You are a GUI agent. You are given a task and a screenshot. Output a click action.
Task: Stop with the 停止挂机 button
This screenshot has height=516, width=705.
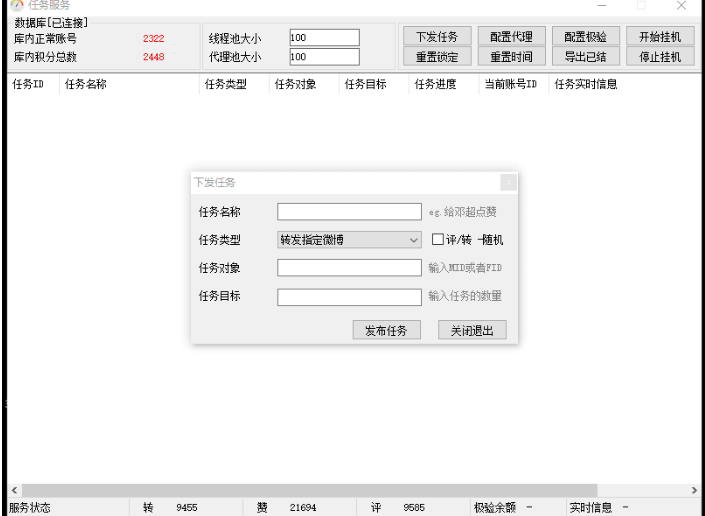(x=660, y=57)
